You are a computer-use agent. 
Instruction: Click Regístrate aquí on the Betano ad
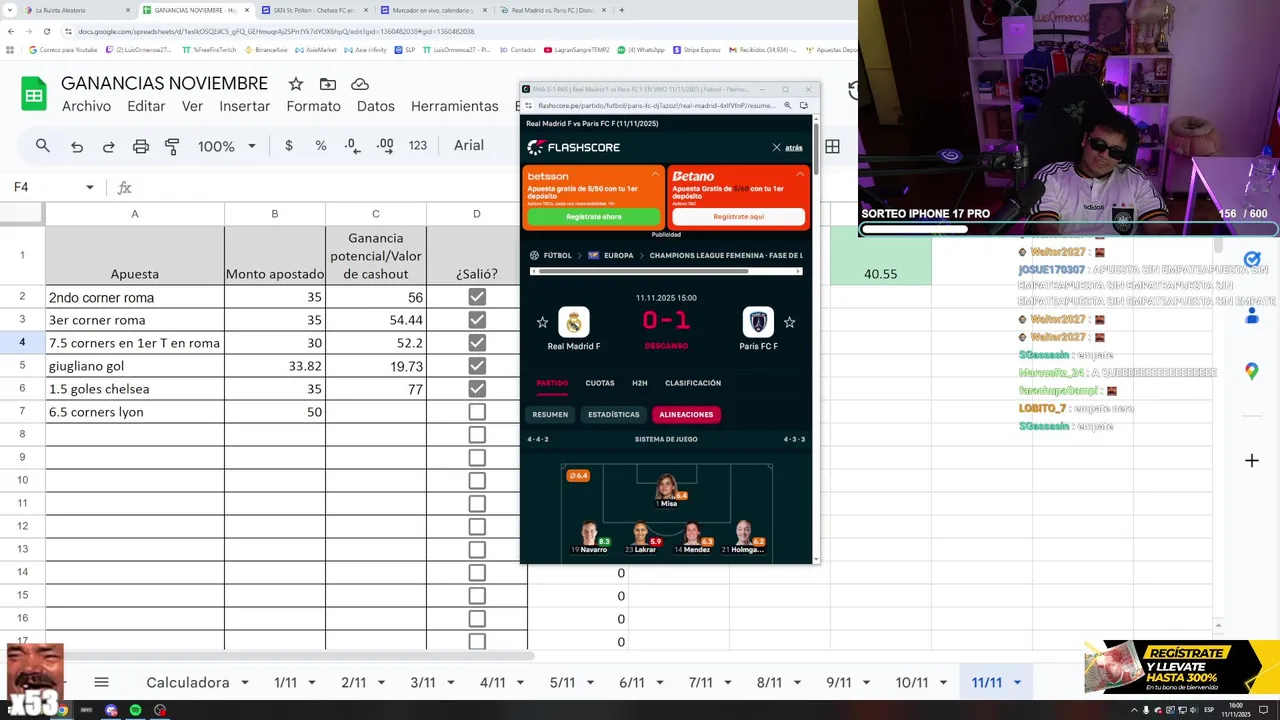pyautogui.click(x=739, y=216)
